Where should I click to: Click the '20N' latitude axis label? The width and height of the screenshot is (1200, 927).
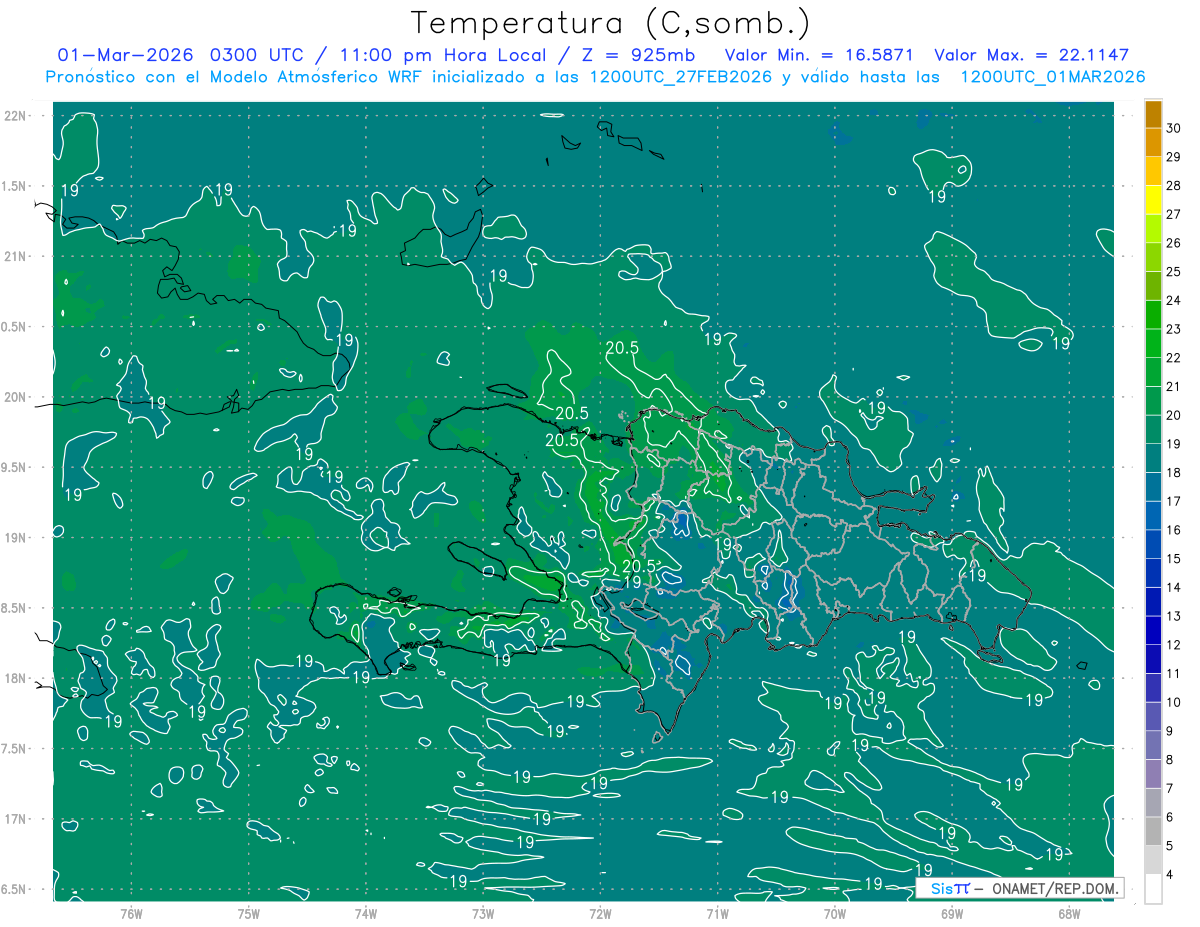pos(17,397)
